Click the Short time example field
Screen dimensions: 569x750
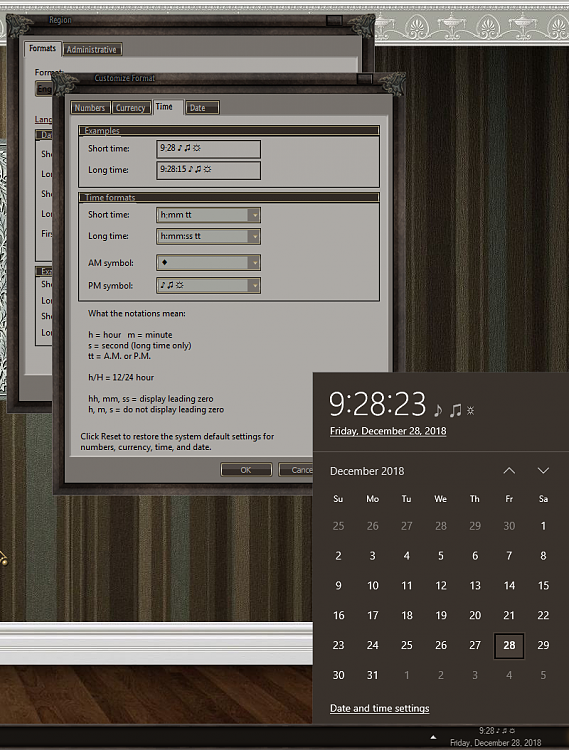[x=208, y=149]
